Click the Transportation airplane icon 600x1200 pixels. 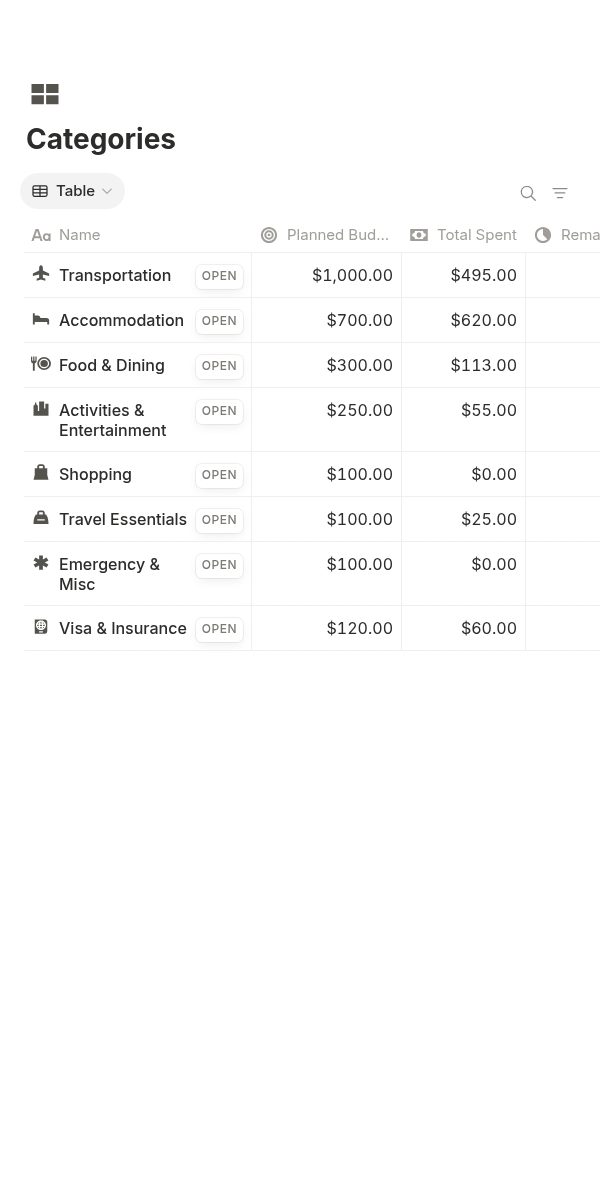[41, 274]
